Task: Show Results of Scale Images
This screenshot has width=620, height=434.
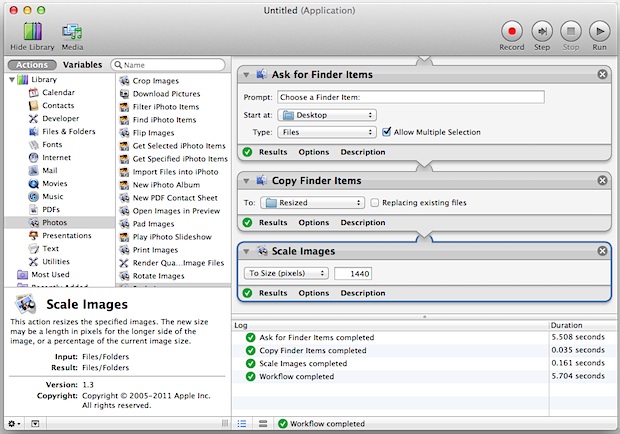Action: 273,293
